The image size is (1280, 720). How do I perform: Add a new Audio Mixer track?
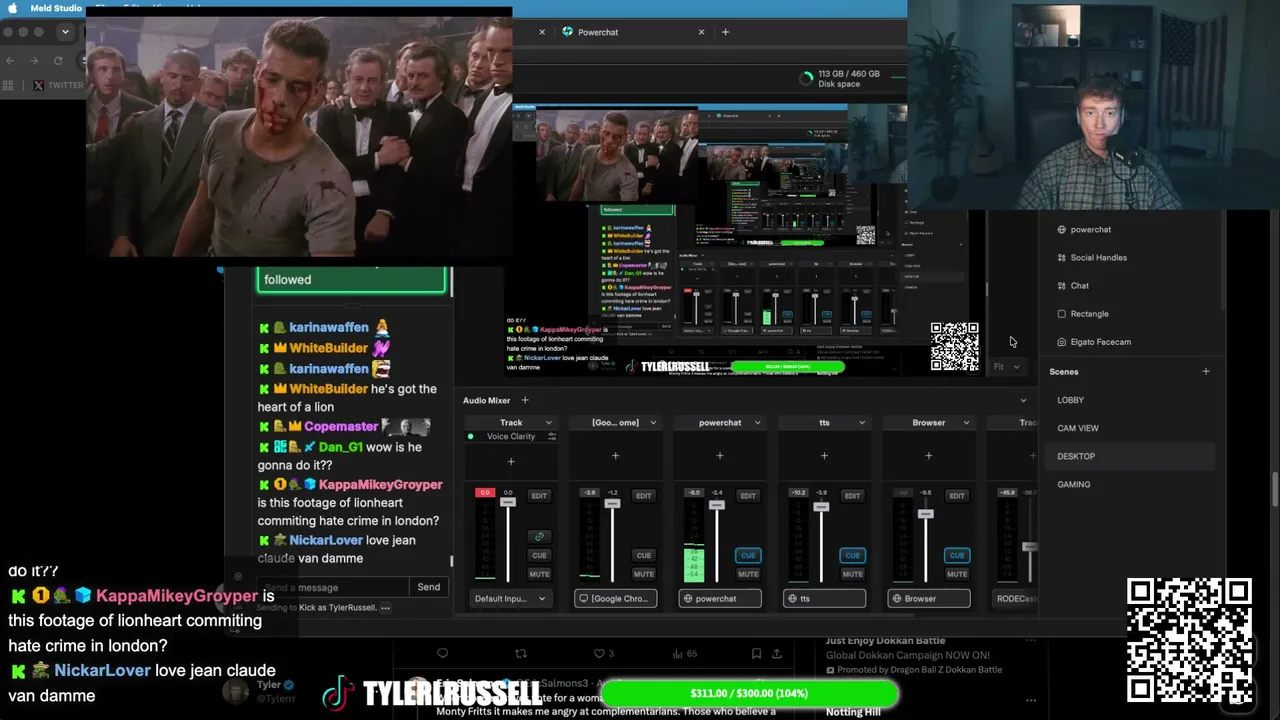(524, 401)
